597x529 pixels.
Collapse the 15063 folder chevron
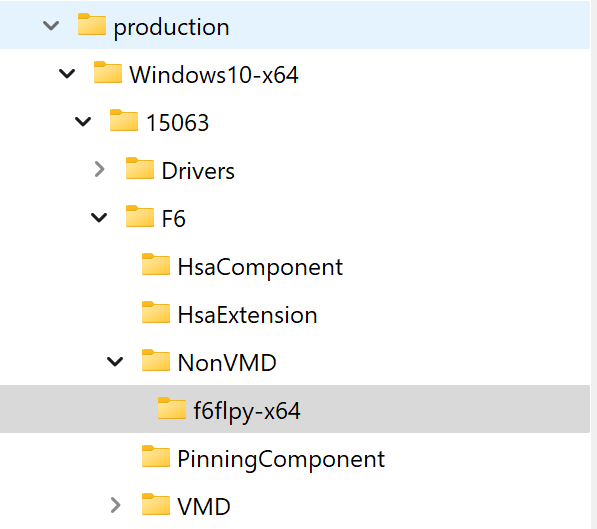(x=83, y=122)
